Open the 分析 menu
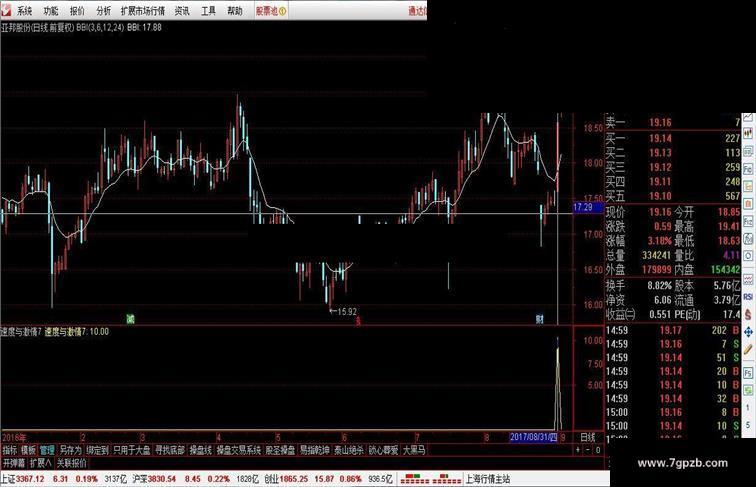The image size is (756, 487). click(103, 11)
